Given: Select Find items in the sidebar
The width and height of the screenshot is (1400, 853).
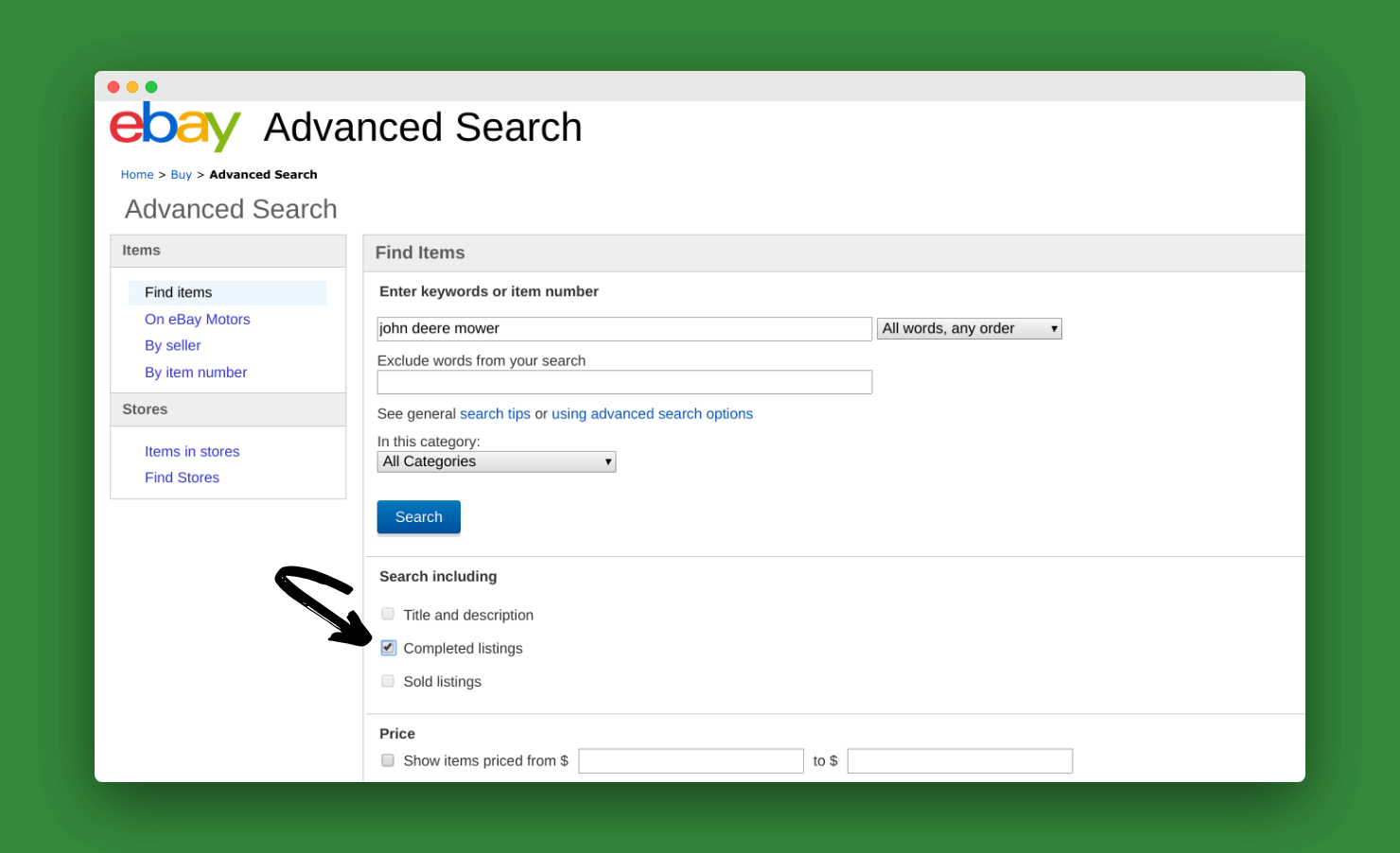Looking at the screenshot, I should coord(228,293).
